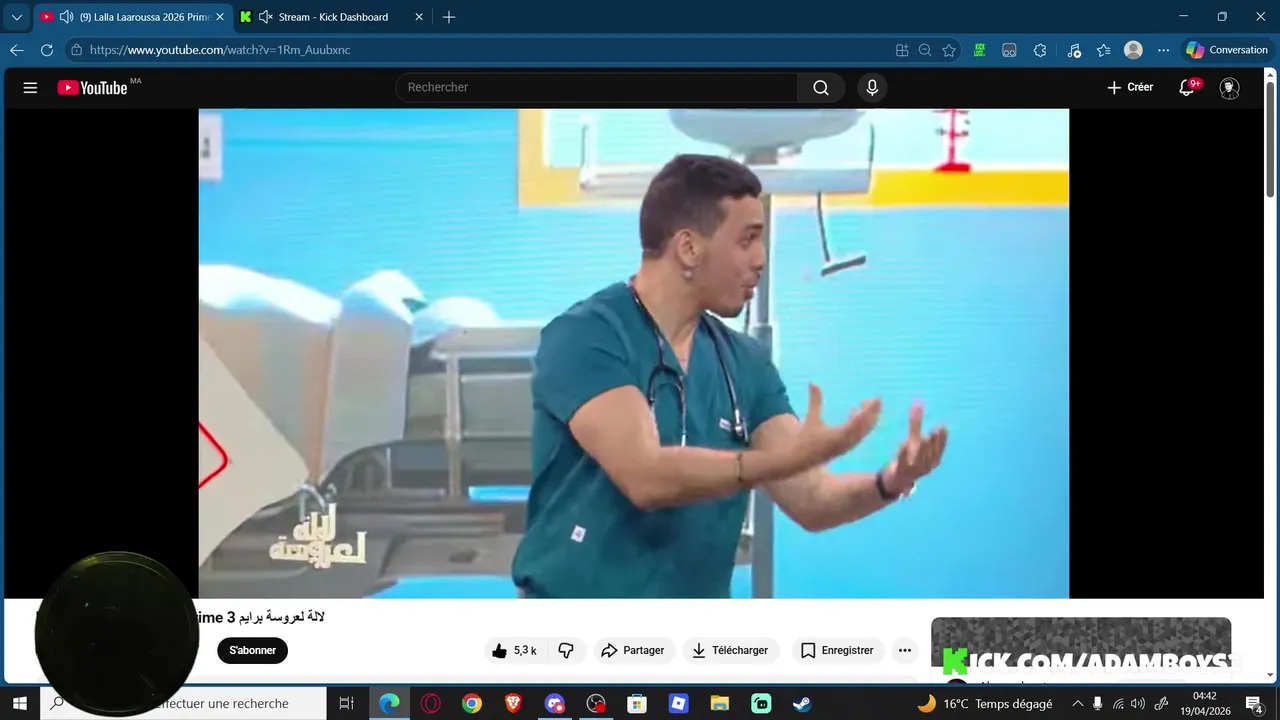
Task: Go back with the browser back arrow
Action: coord(17,50)
